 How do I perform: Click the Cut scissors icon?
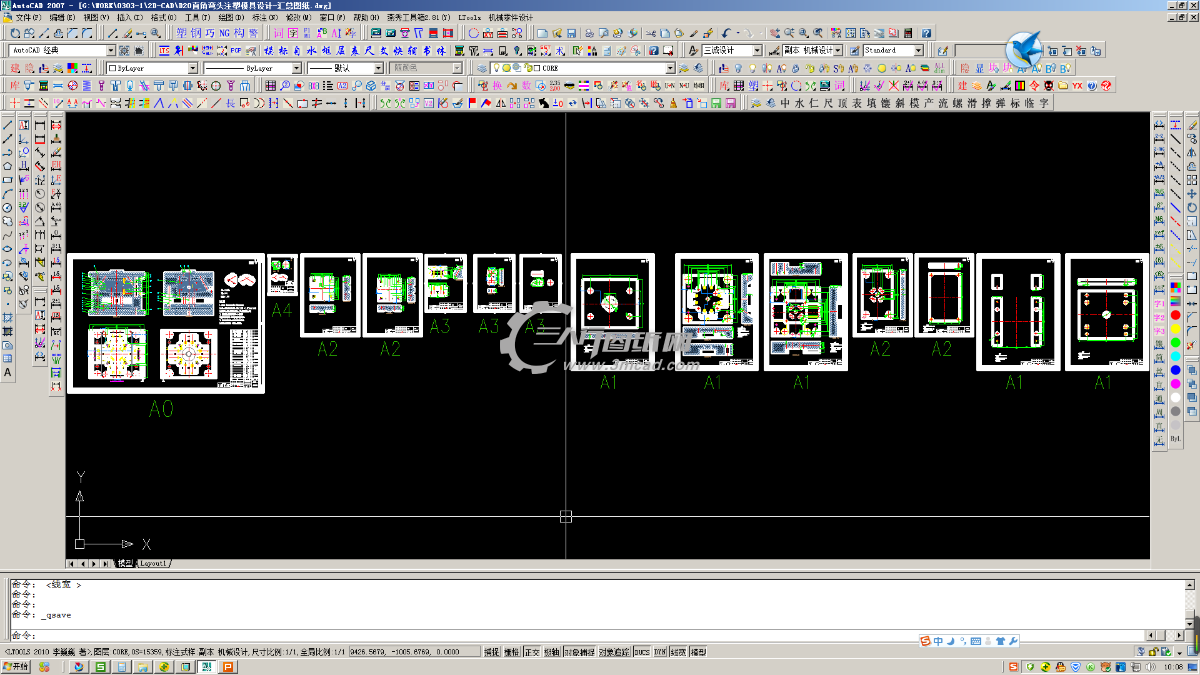[650, 33]
